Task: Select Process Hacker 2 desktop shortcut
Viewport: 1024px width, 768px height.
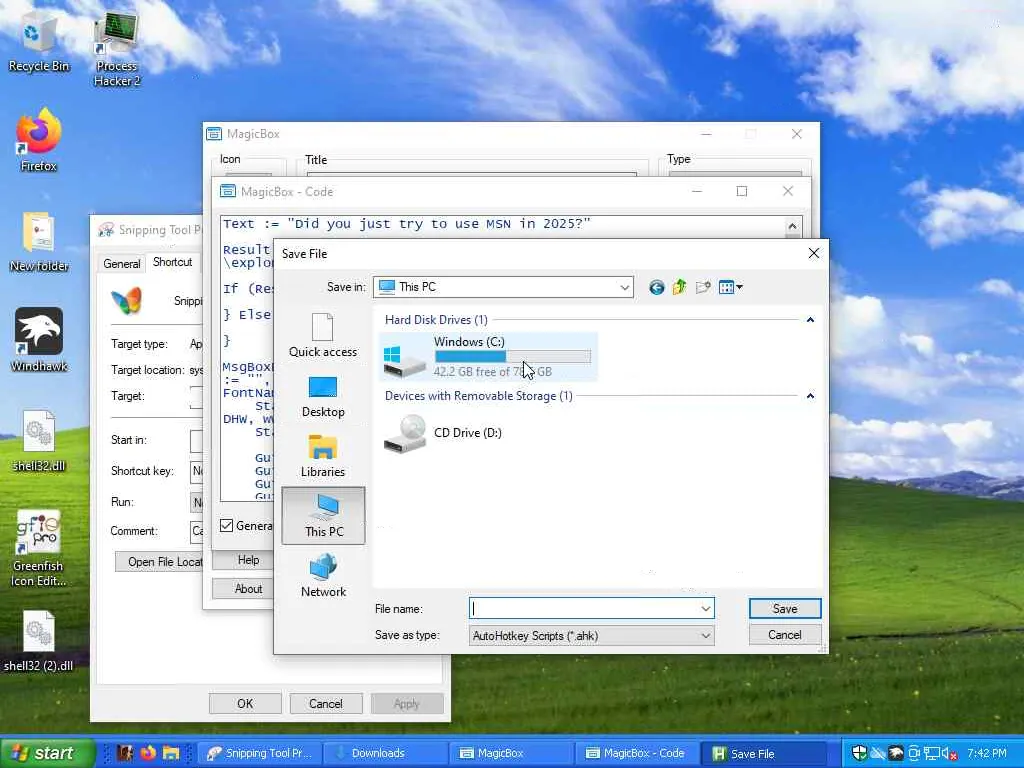Action: coord(116,49)
